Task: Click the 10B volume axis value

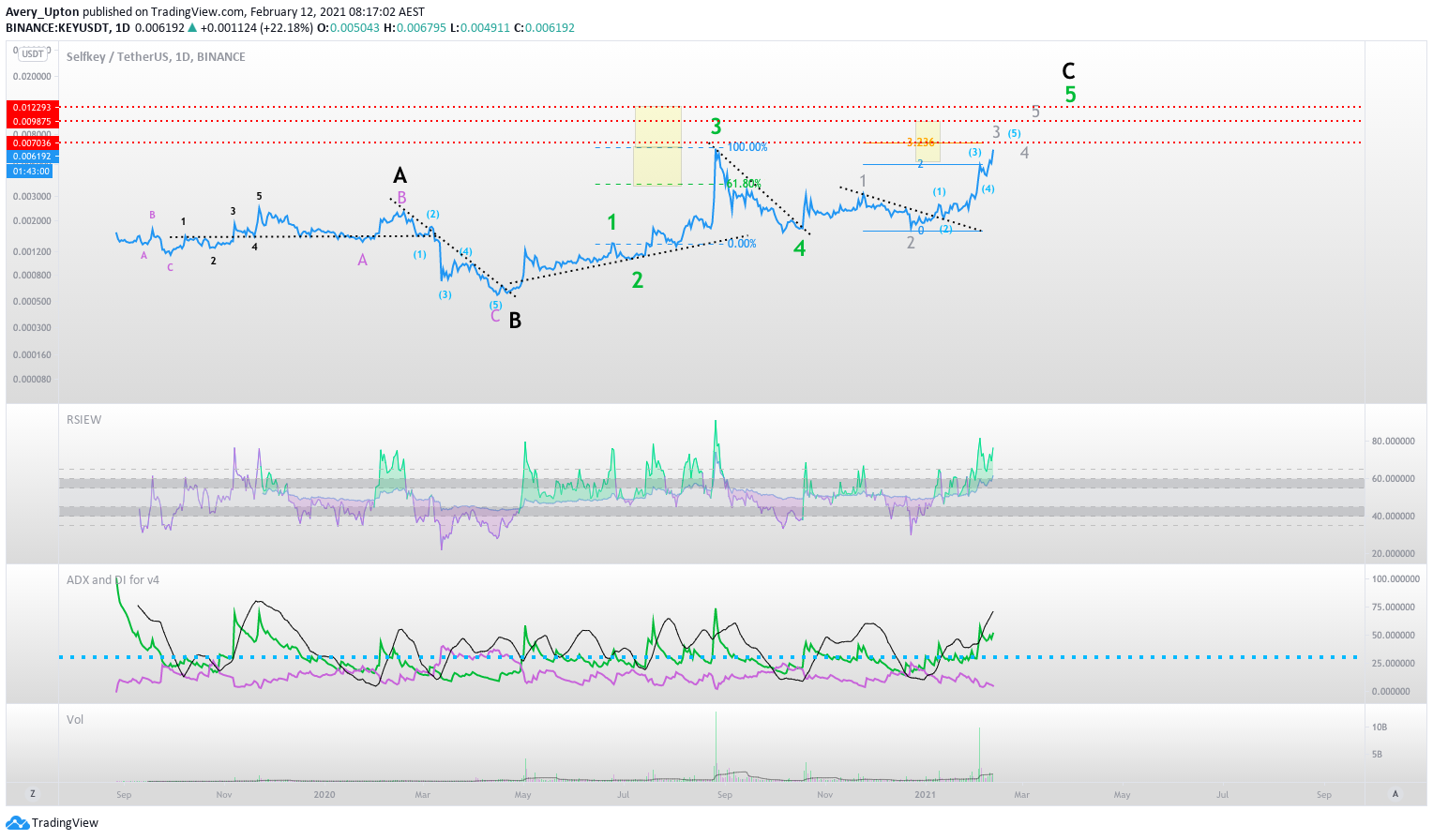Action: (x=1379, y=727)
